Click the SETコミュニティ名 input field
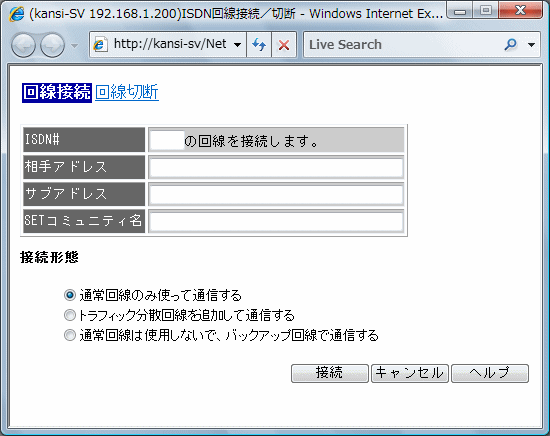 276,222
